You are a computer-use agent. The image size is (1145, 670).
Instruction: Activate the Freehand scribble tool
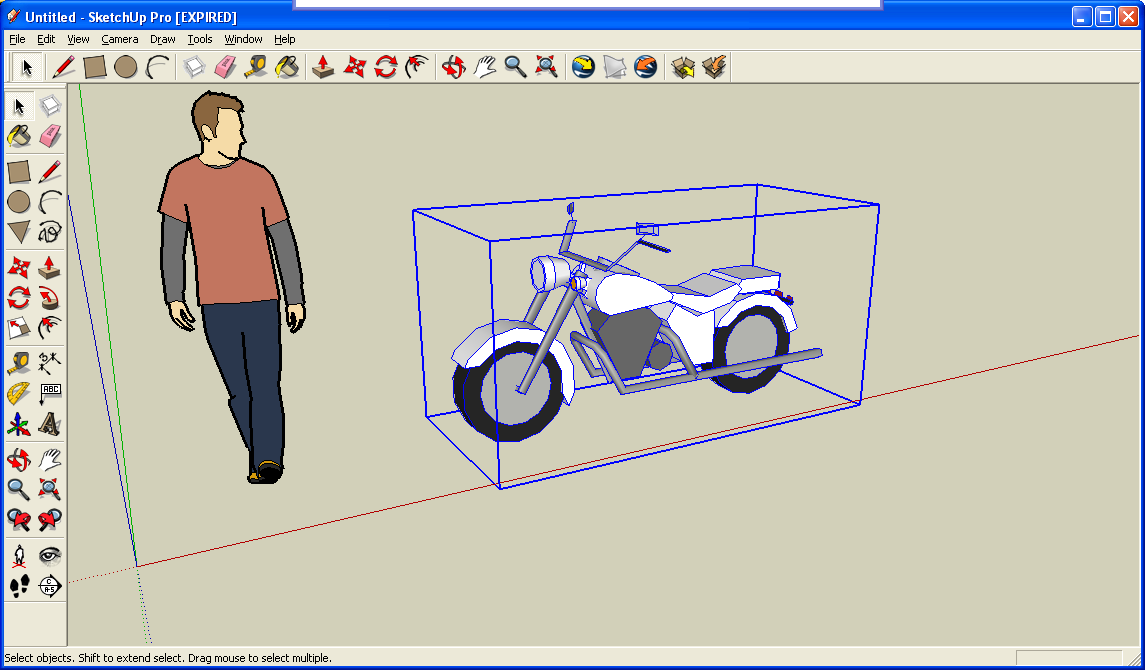click(x=50, y=232)
